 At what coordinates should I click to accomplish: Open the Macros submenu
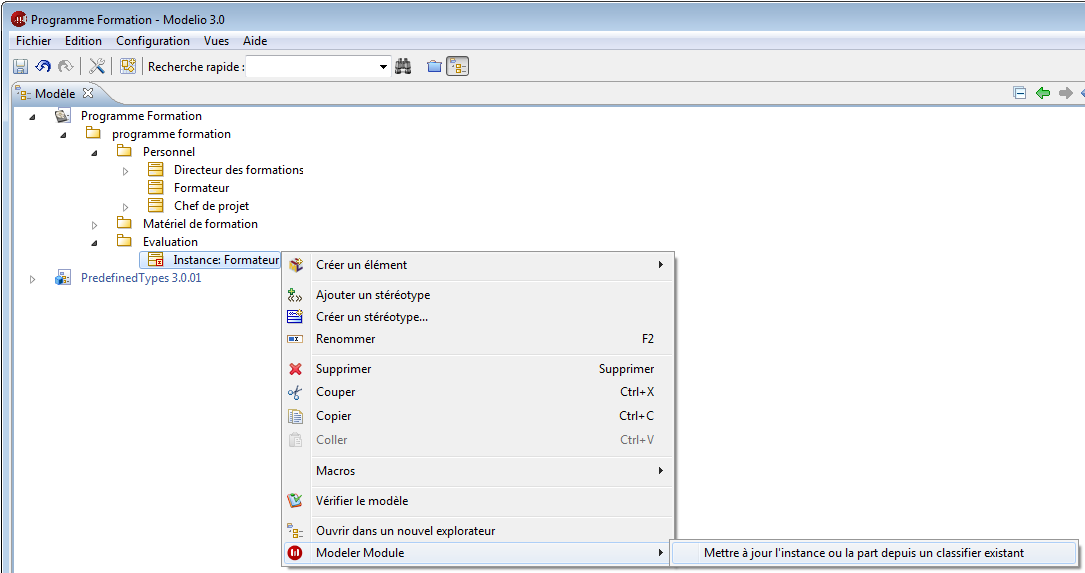pos(477,471)
